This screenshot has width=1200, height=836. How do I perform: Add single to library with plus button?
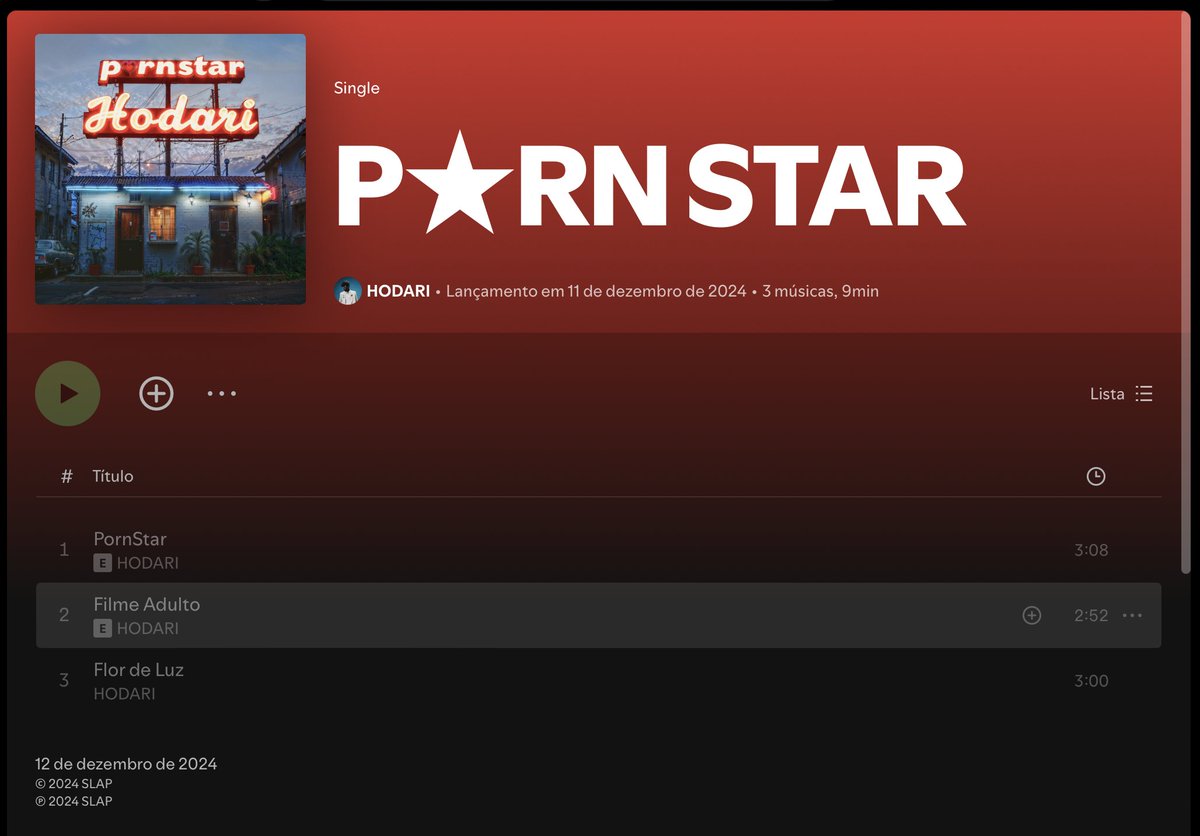point(156,394)
